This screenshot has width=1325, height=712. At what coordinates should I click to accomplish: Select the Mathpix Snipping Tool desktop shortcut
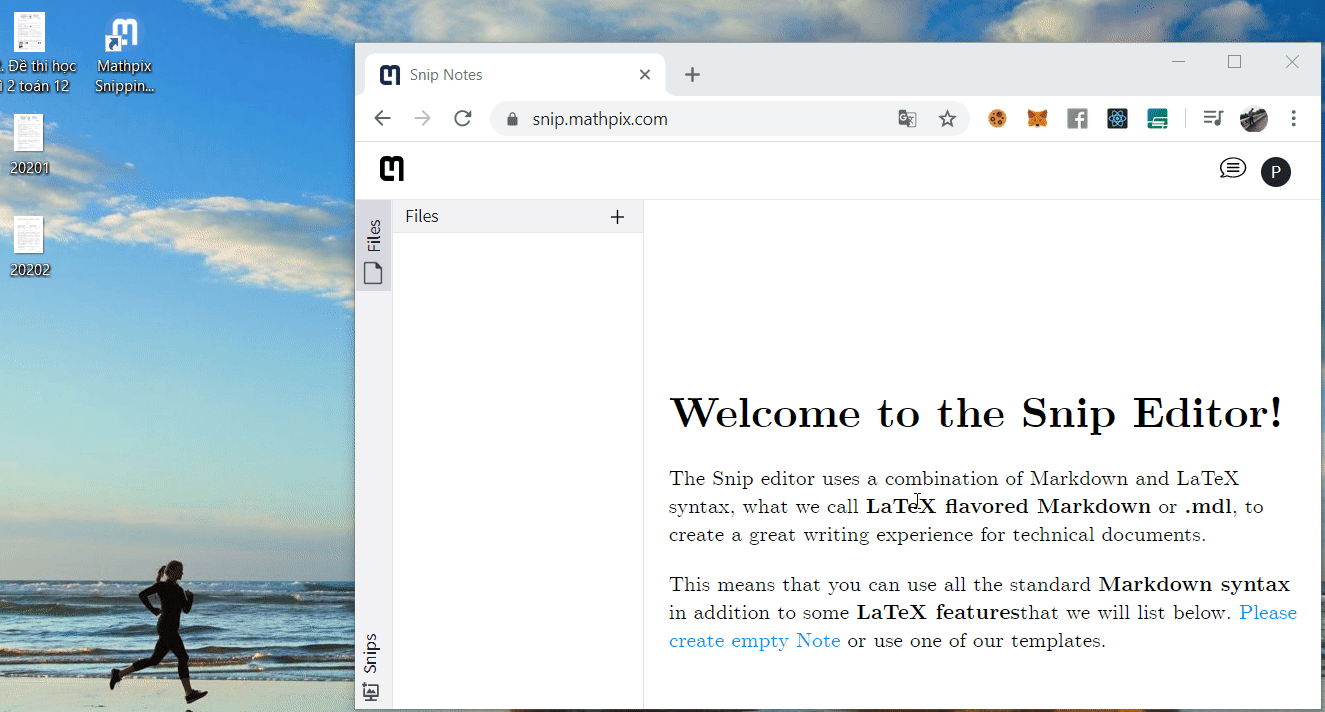coord(125,55)
